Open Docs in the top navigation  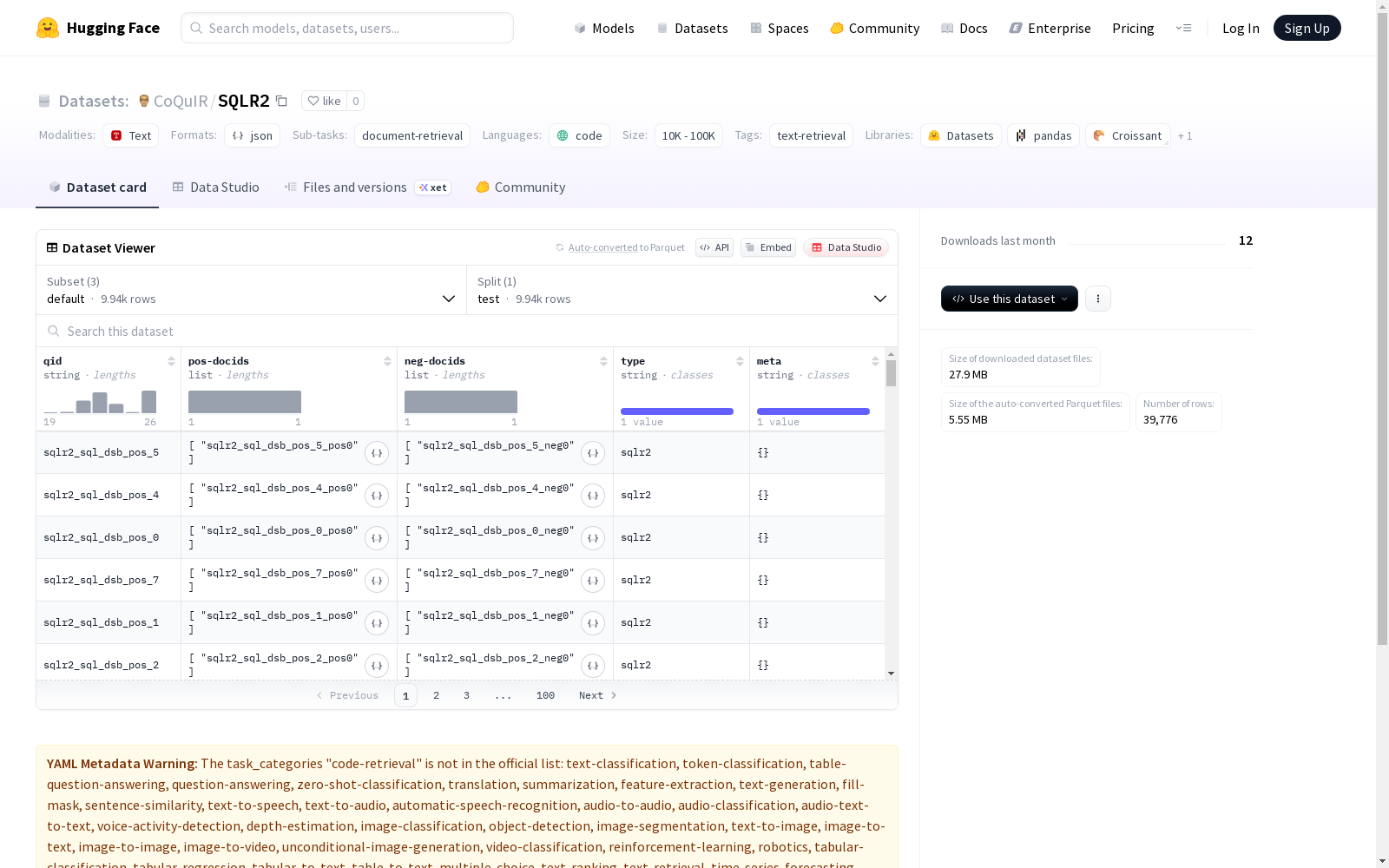coord(964,28)
